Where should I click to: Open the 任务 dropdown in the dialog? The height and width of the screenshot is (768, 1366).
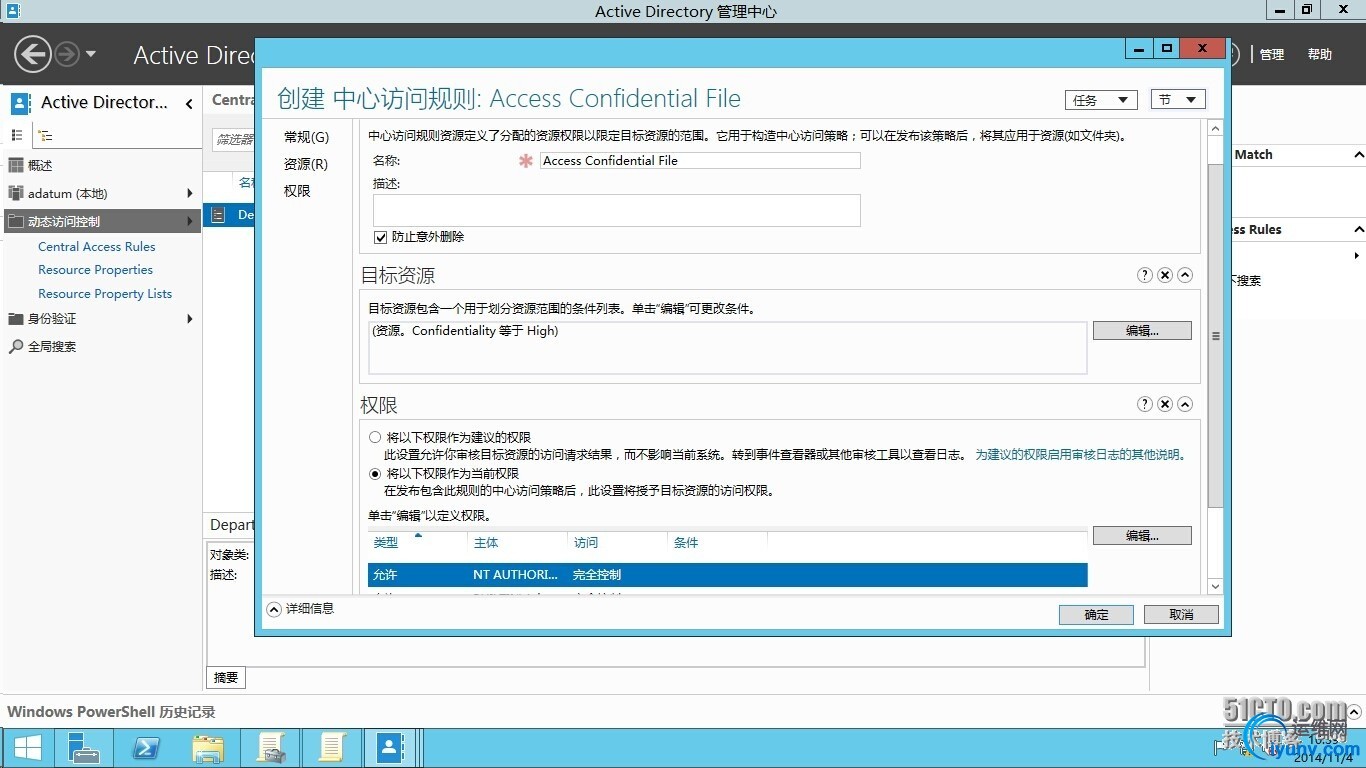click(x=1101, y=100)
